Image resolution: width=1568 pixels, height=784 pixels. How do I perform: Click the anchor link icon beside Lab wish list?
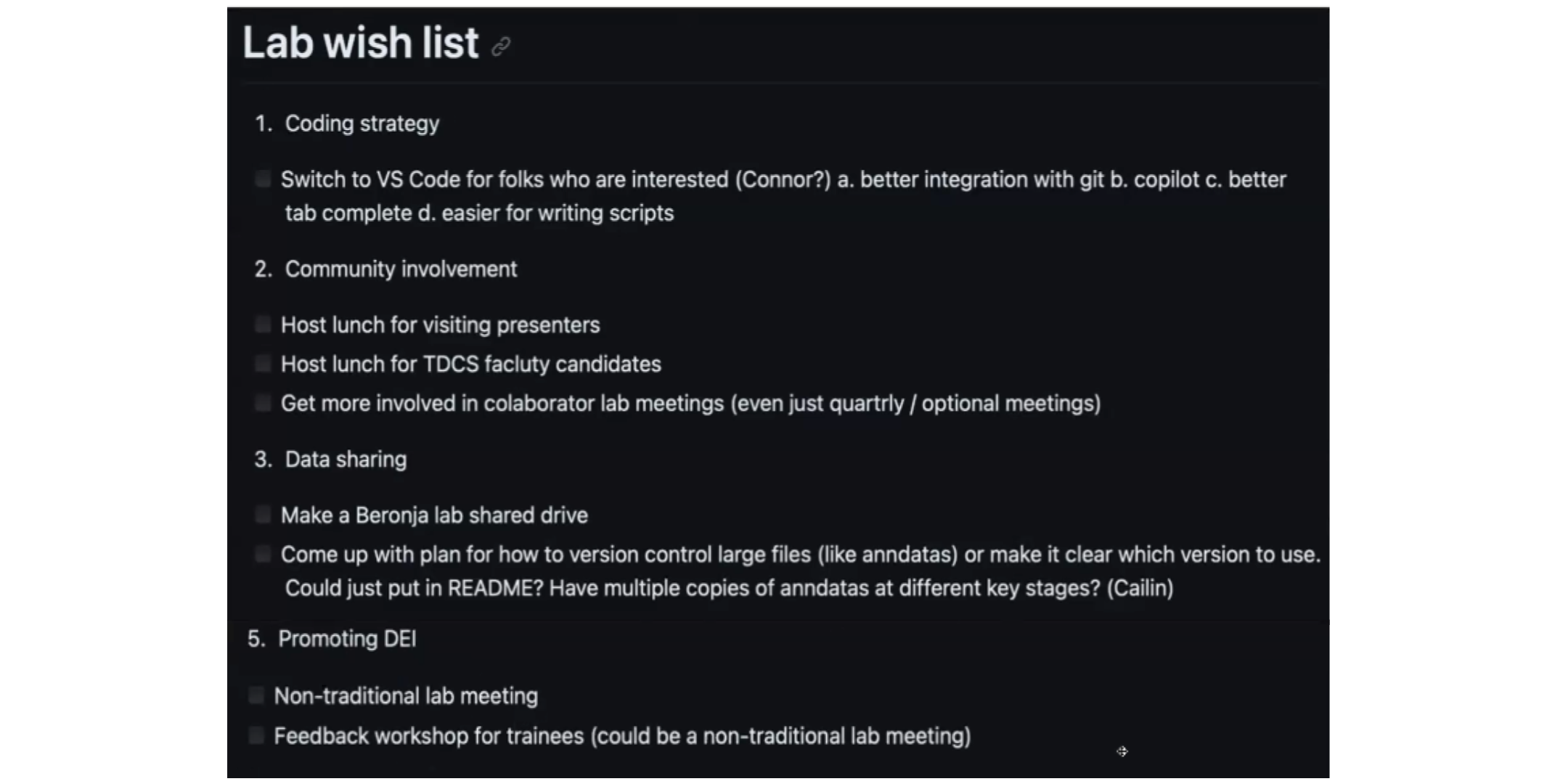[501, 47]
